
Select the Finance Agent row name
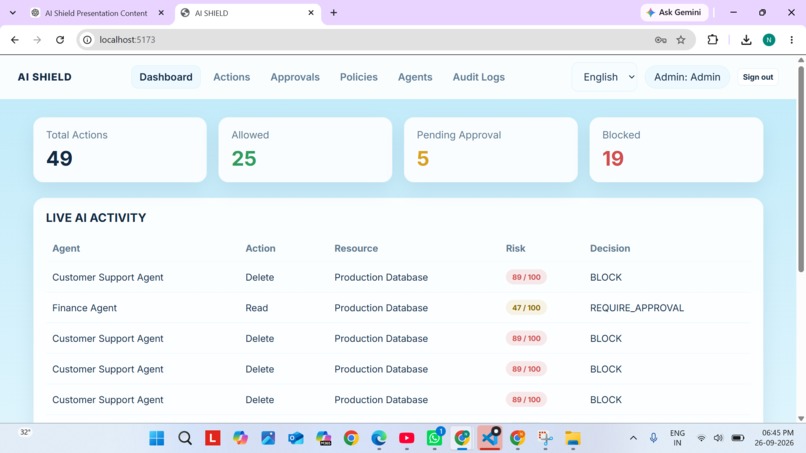[x=84, y=308]
